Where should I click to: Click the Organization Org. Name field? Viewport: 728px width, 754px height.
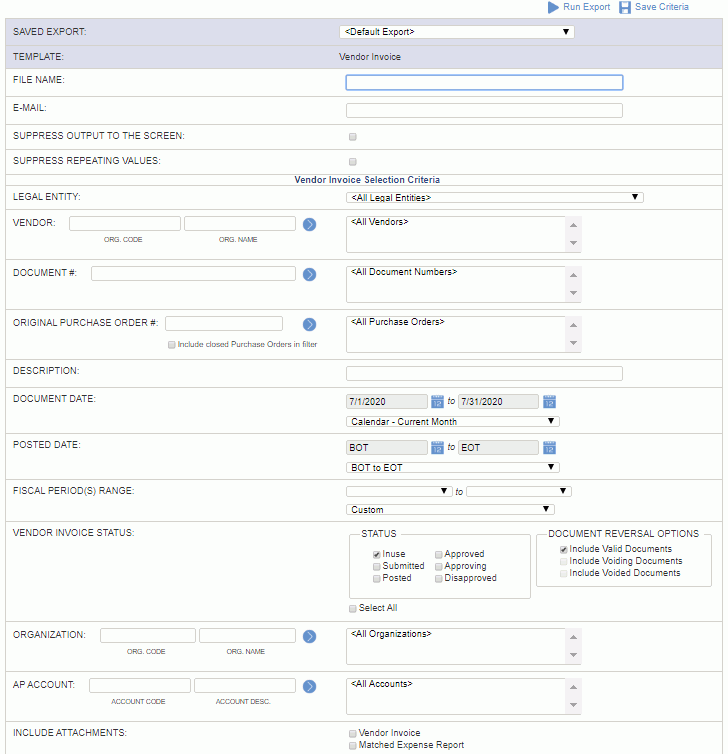(x=248, y=635)
